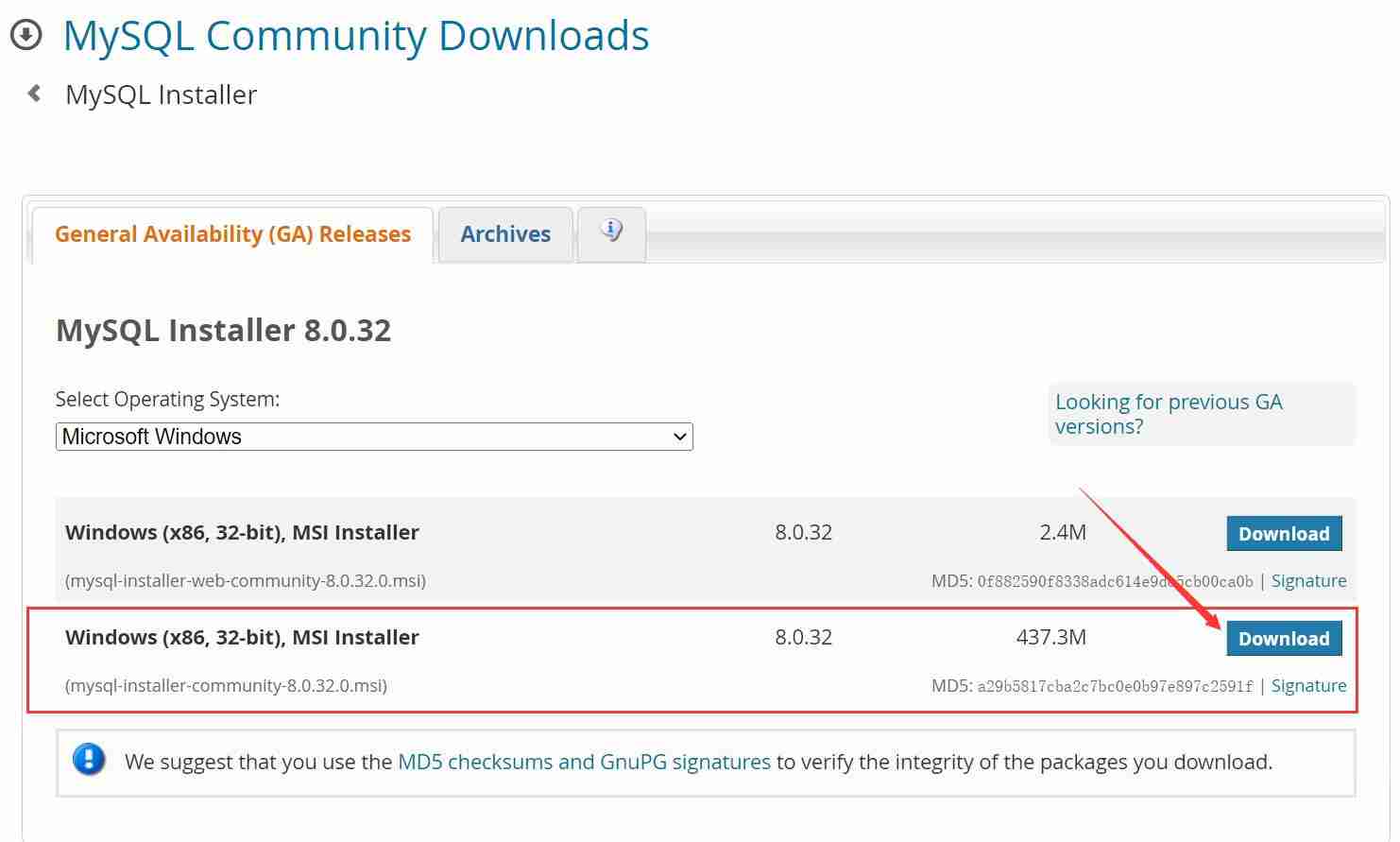Click the back arrow before MySQL Installer
1400x842 pixels.
(x=35, y=94)
